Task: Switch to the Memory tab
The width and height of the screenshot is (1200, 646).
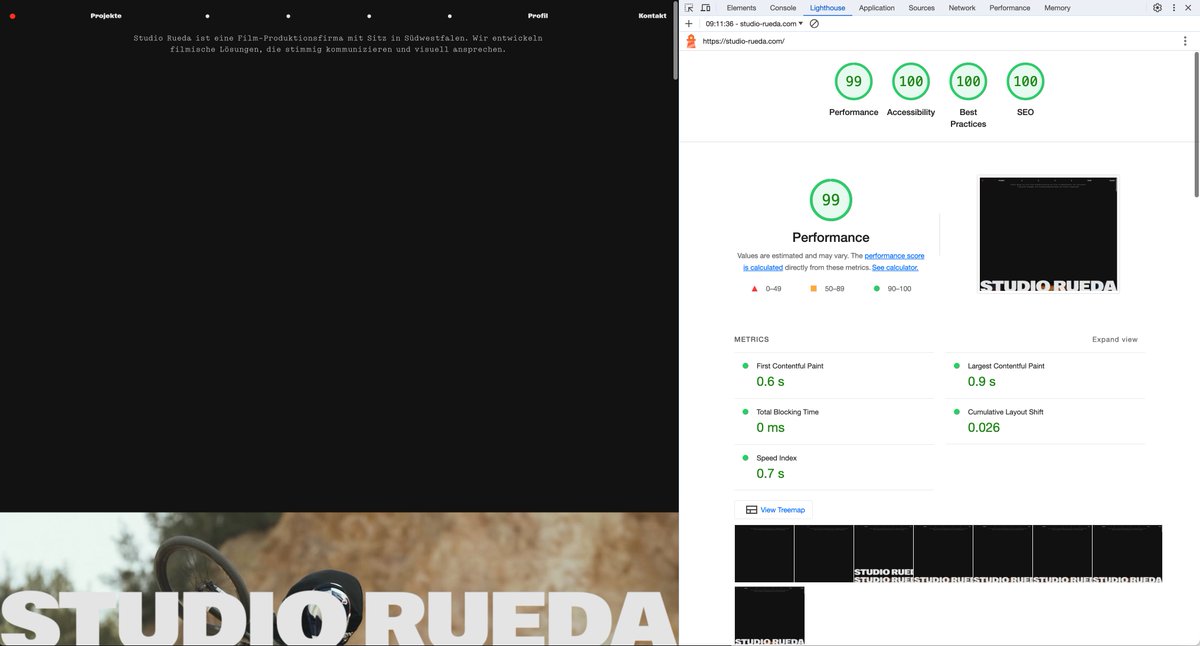Action: coord(1057,8)
